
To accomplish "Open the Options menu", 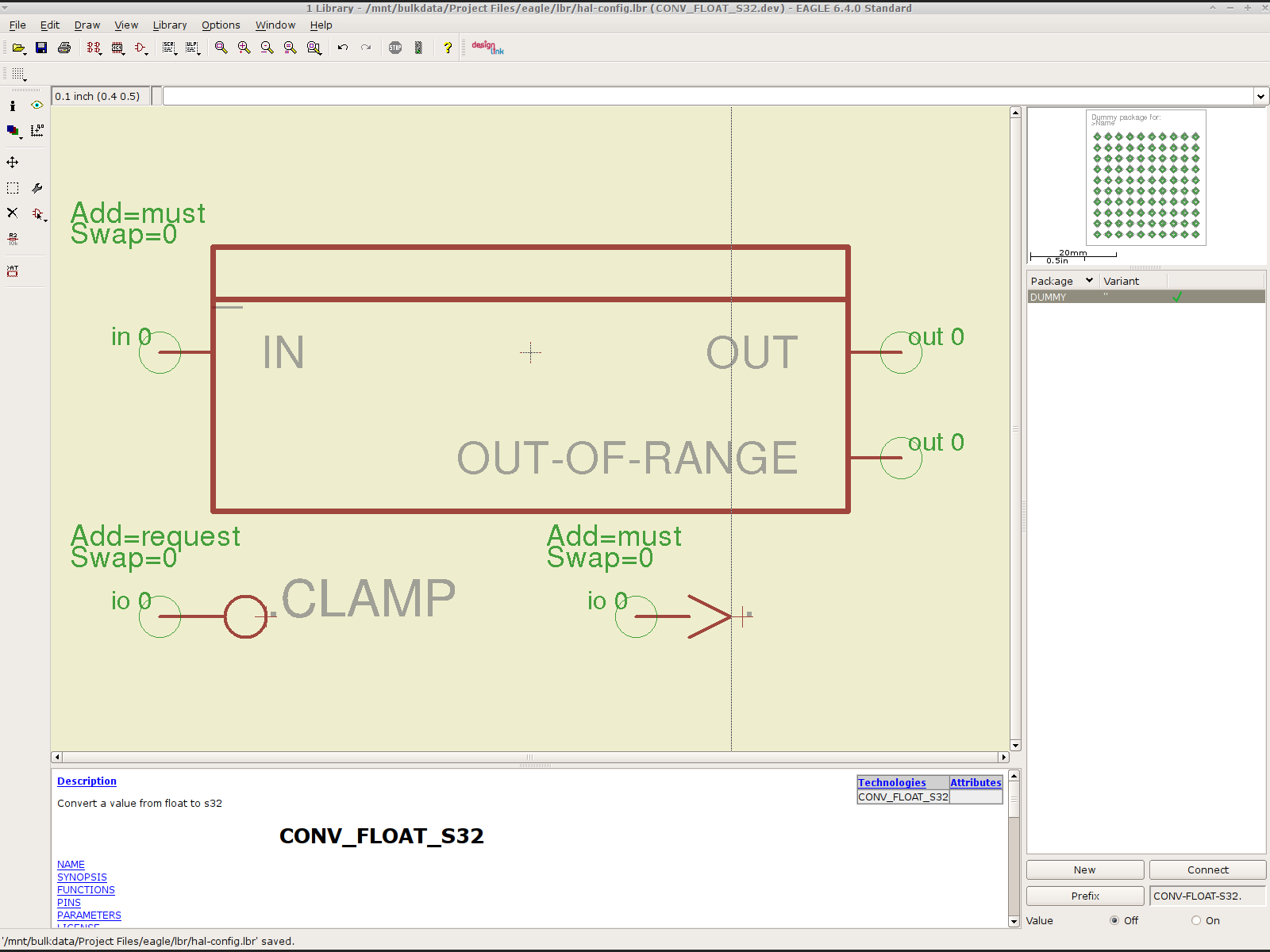I will click(x=221, y=25).
